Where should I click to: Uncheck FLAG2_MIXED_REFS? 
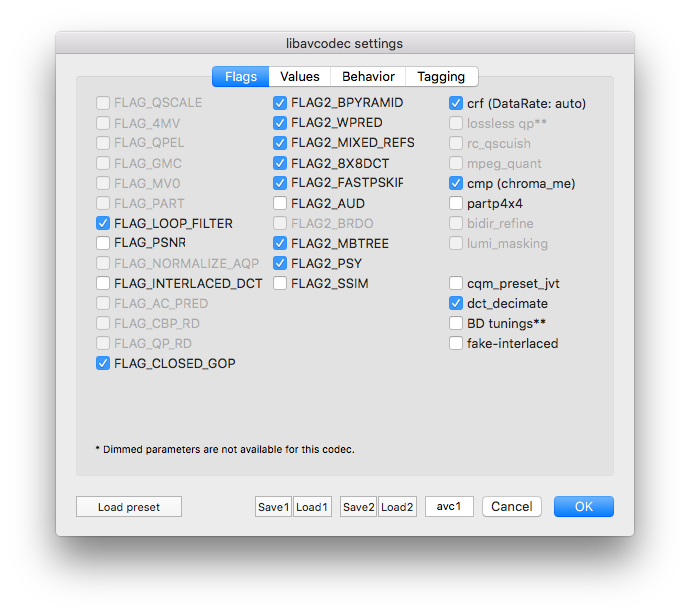tap(280, 143)
